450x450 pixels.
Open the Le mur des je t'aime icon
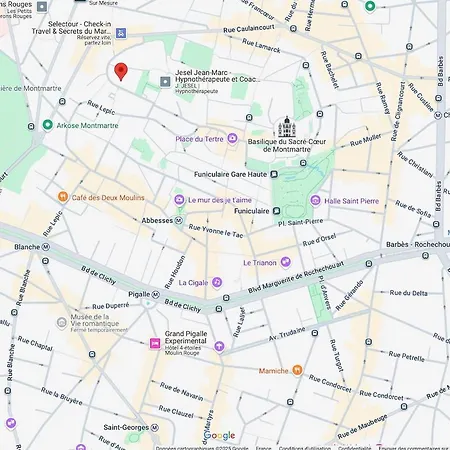[x=179, y=200]
